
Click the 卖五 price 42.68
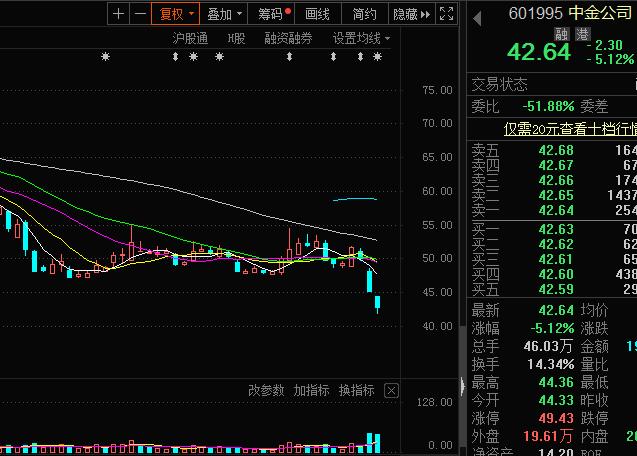click(x=556, y=150)
